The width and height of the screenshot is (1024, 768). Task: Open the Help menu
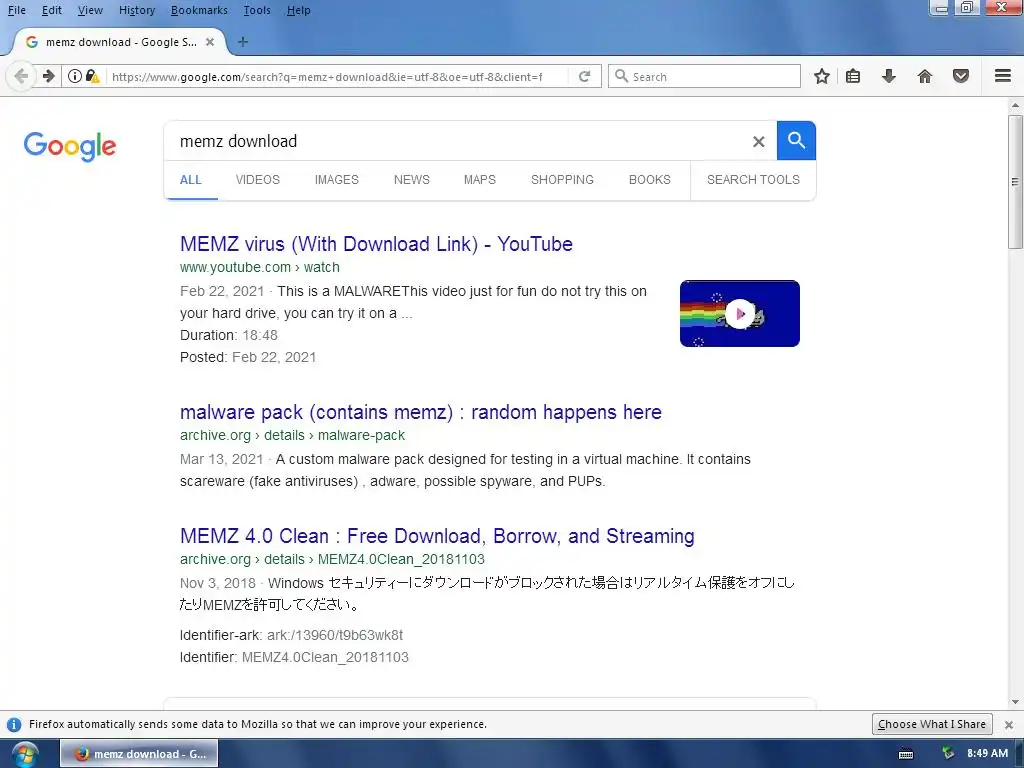pyautogui.click(x=298, y=10)
